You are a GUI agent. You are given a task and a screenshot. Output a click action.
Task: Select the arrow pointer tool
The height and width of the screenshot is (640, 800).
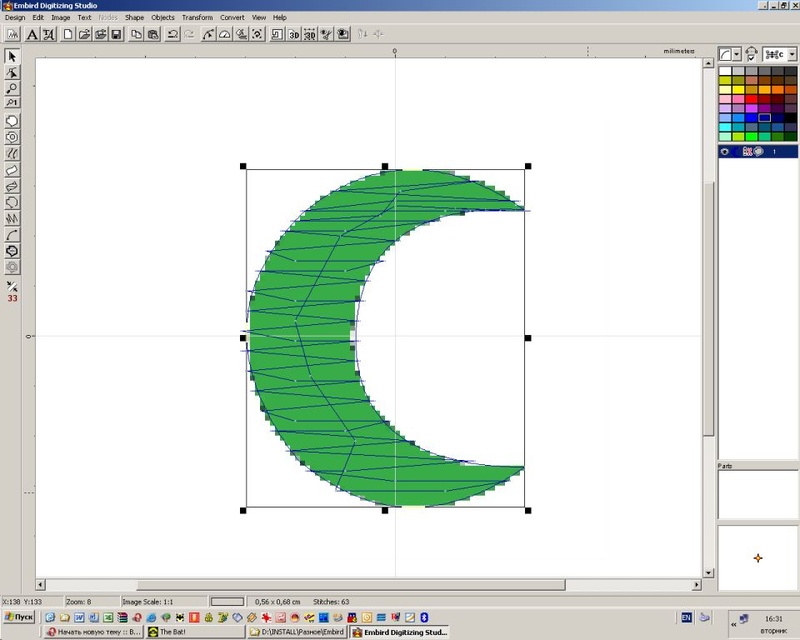[x=12, y=57]
